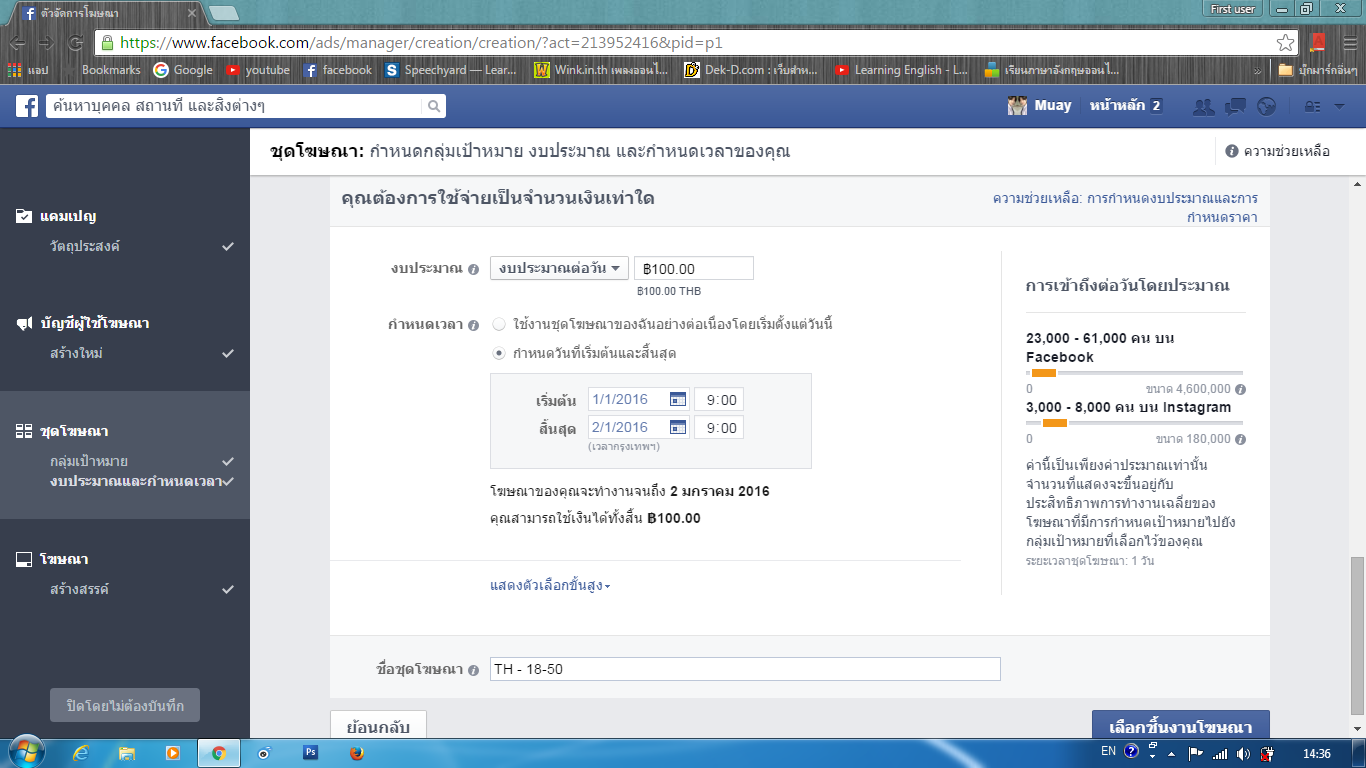Open Internet Explorer from the taskbar
The width and height of the screenshot is (1366, 768).
81,753
